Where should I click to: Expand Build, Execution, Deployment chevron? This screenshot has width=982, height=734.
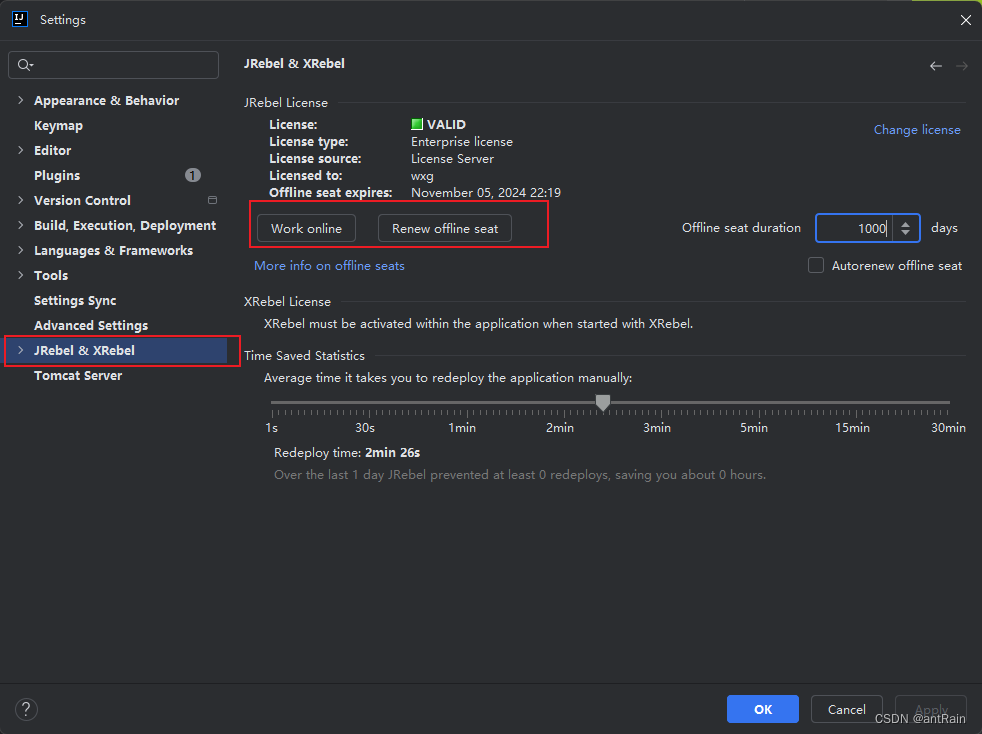[x=21, y=225]
